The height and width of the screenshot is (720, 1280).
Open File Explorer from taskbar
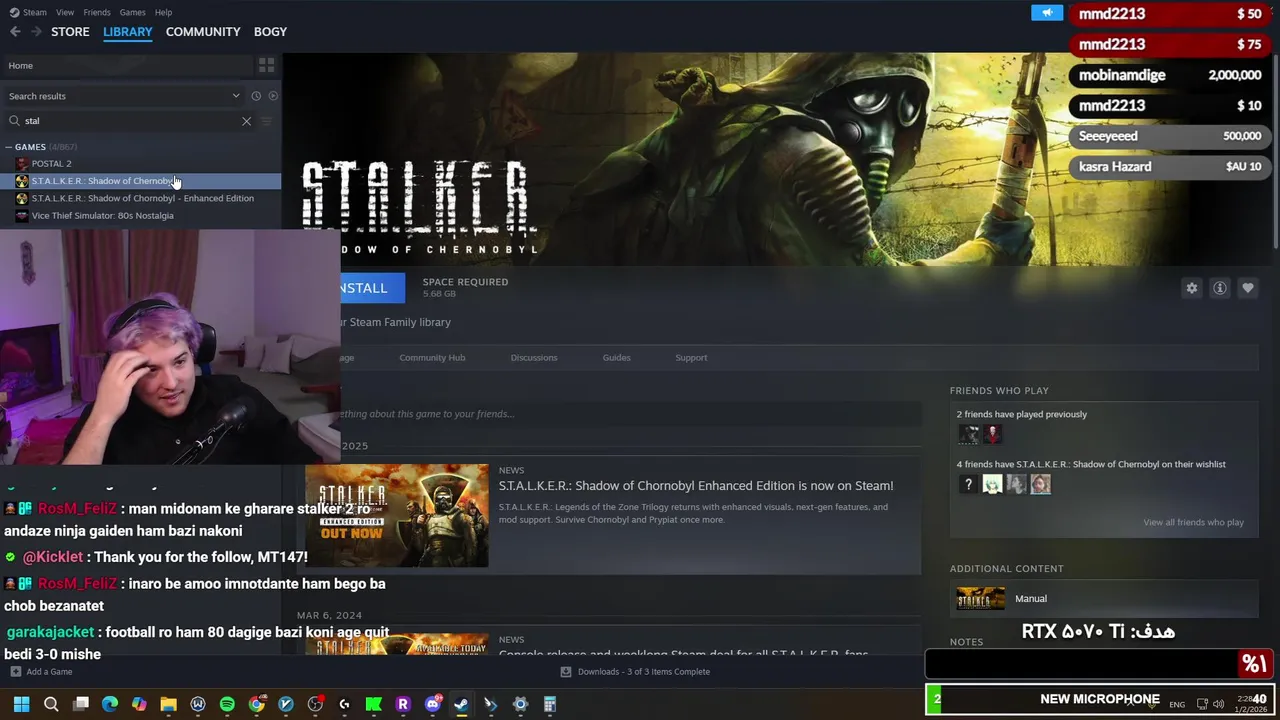point(168,704)
